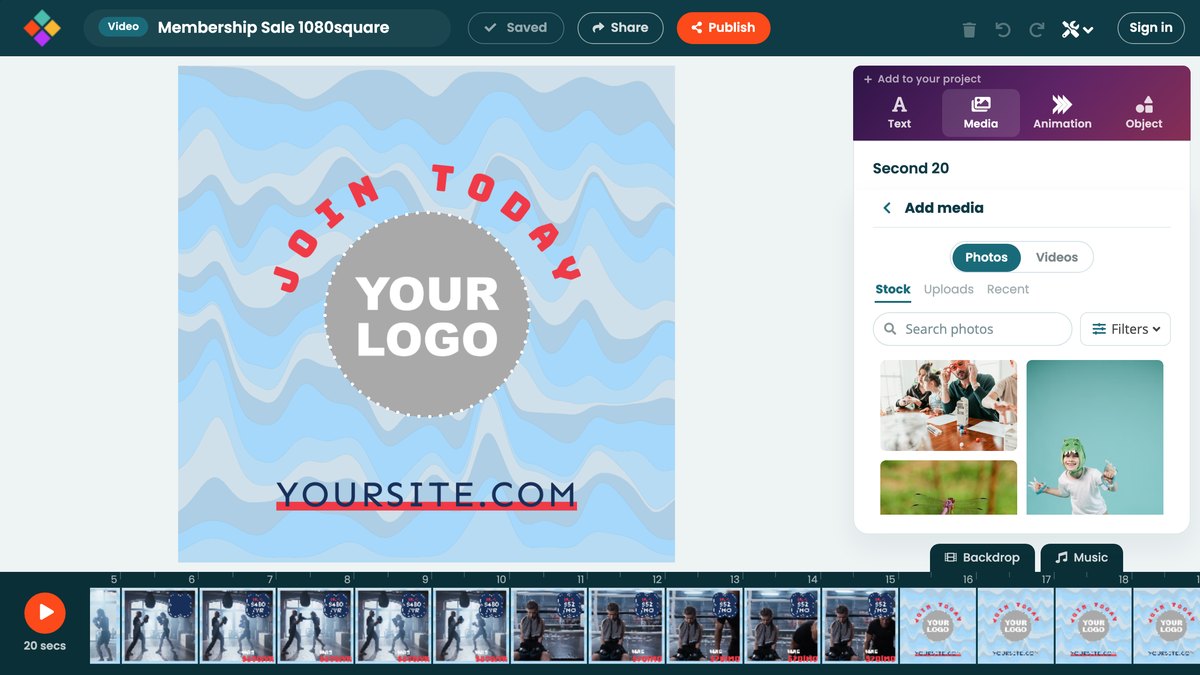
Task: Click the 'Add to your project' label
Action: (x=922, y=79)
